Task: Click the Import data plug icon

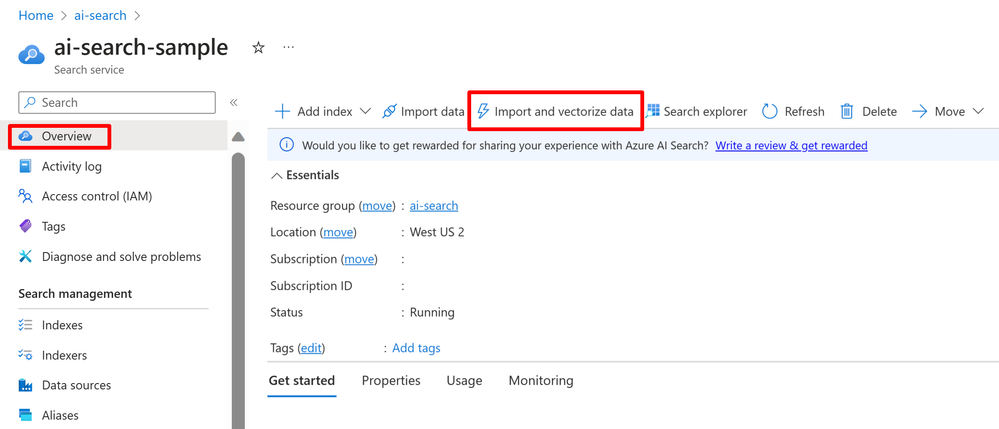Action: 389,112
